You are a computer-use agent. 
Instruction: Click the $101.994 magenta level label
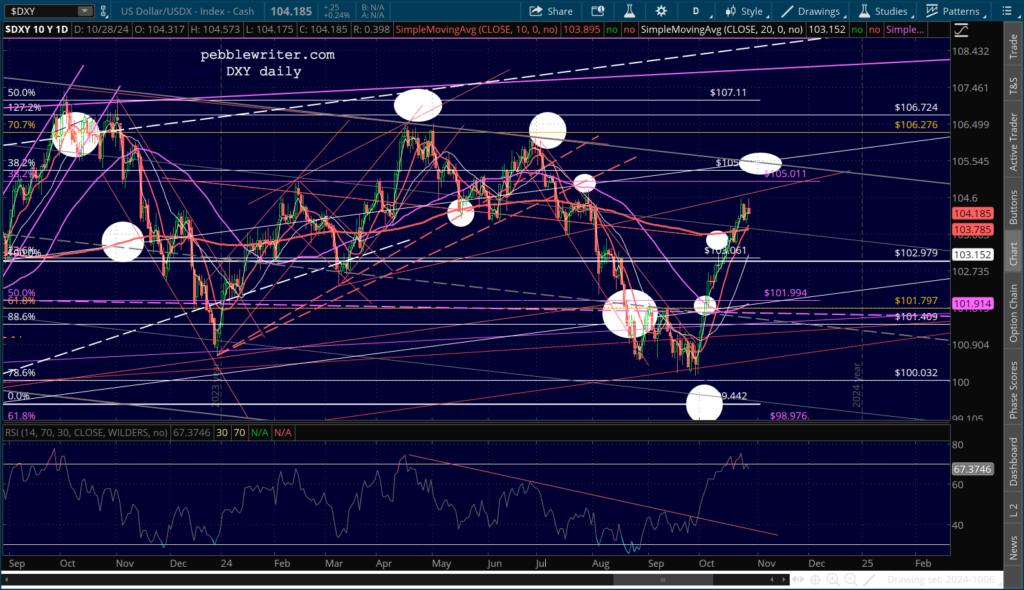coord(786,293)
